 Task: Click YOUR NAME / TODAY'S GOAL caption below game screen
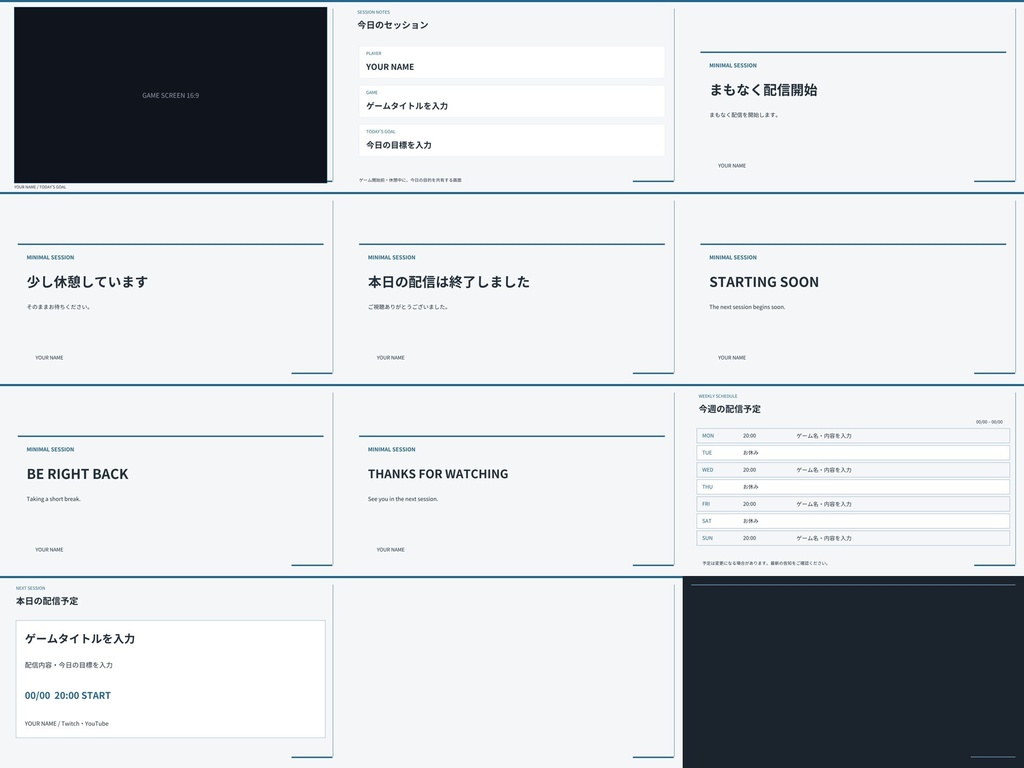point(40,187)
